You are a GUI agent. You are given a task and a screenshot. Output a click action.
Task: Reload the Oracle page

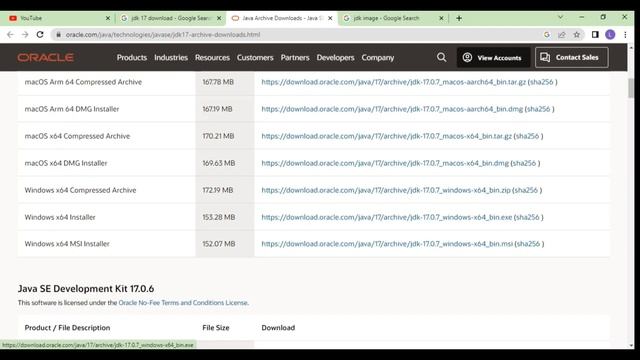40,35
